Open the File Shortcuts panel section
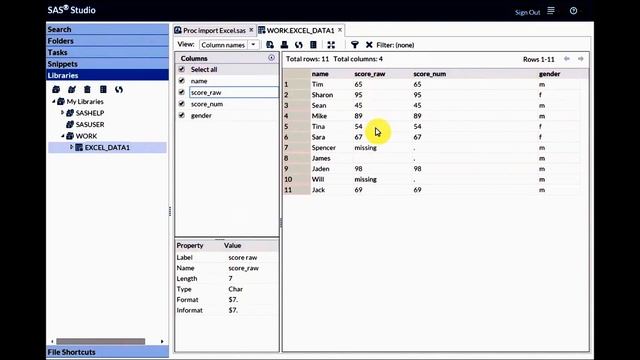This screenshot has width=640, height=360. pyautogui.click(x=107, y=352)
